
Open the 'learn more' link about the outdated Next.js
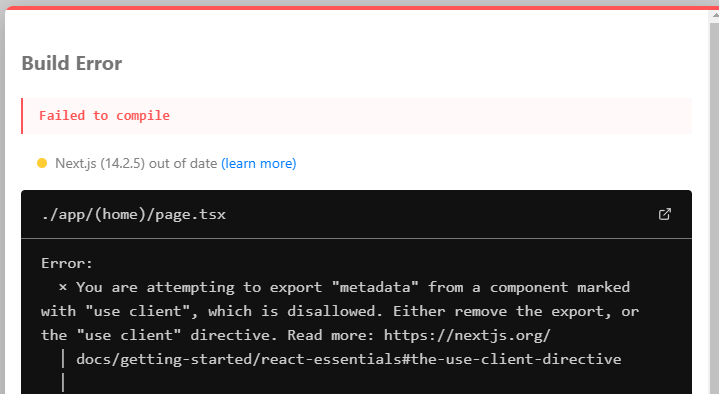[x=259, y=163]
